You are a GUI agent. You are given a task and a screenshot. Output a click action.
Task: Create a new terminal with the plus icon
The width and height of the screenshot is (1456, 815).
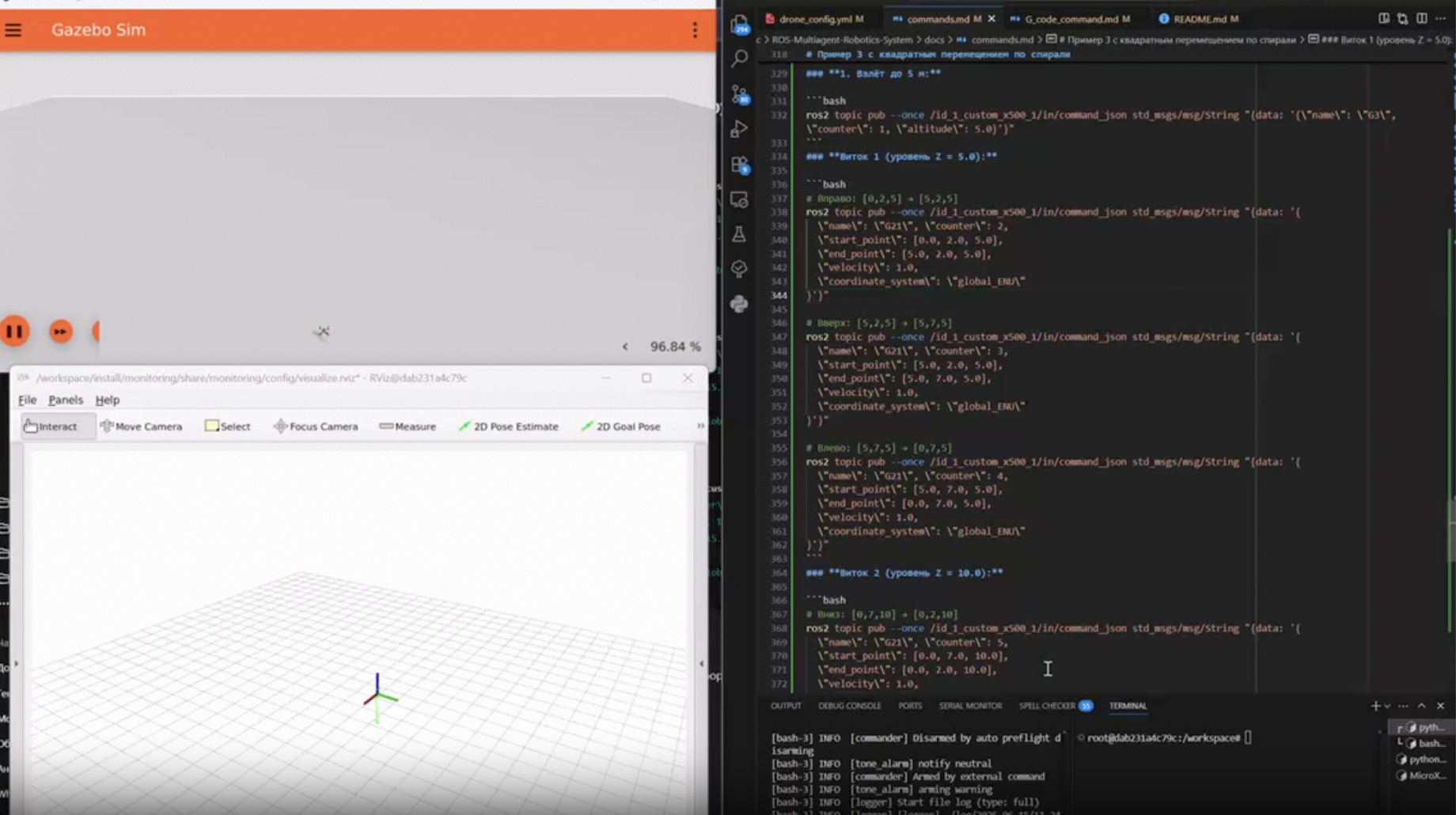click(x=1375, y=706)
